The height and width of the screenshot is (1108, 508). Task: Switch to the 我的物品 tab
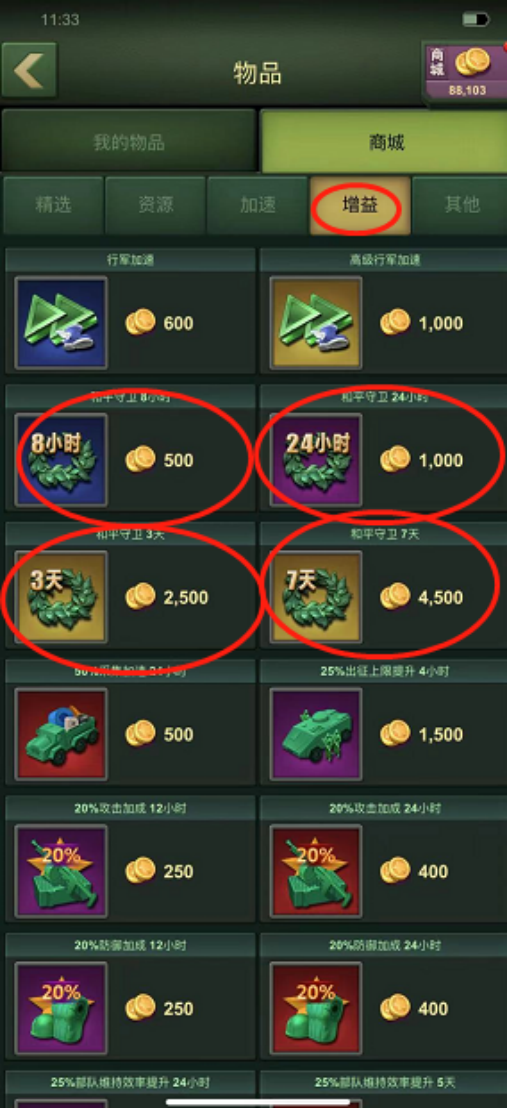pos(129,142)
